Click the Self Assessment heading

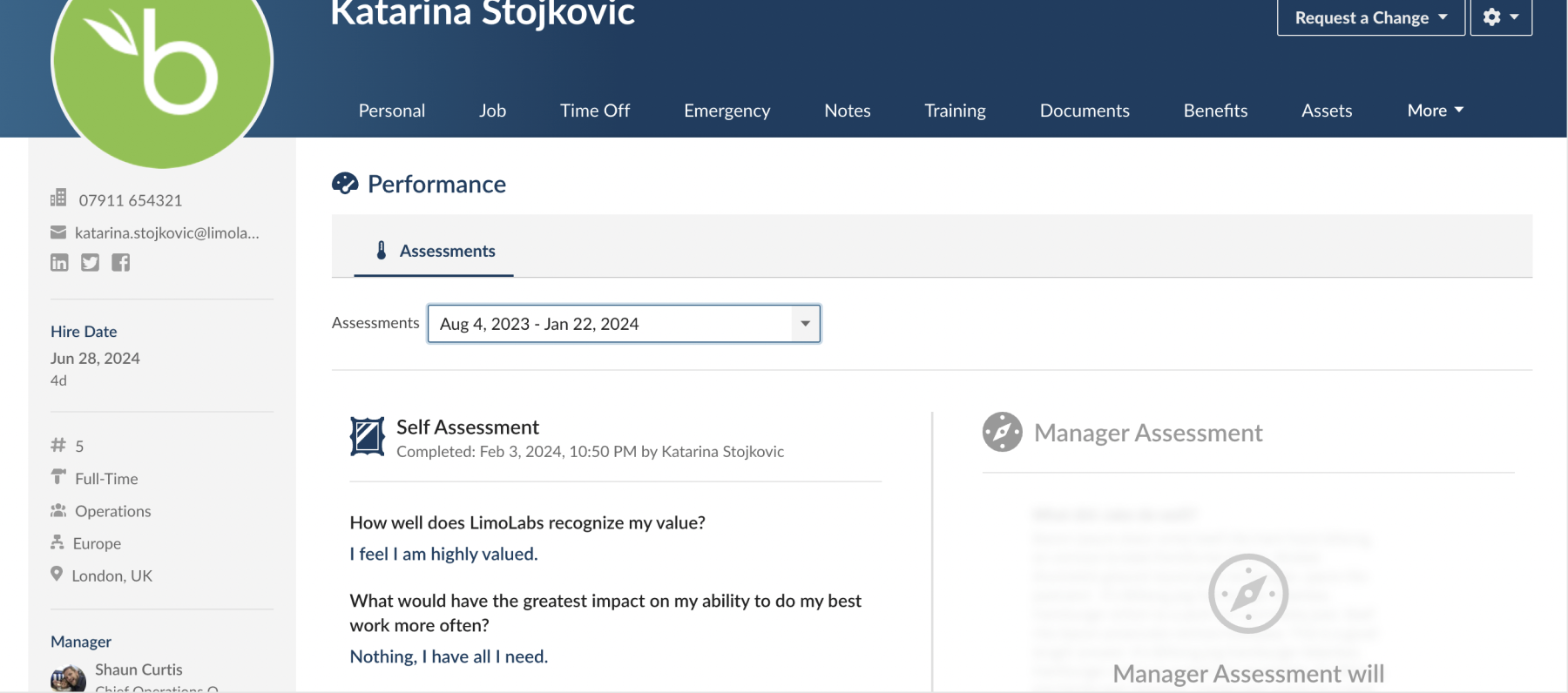pos(468,427)
